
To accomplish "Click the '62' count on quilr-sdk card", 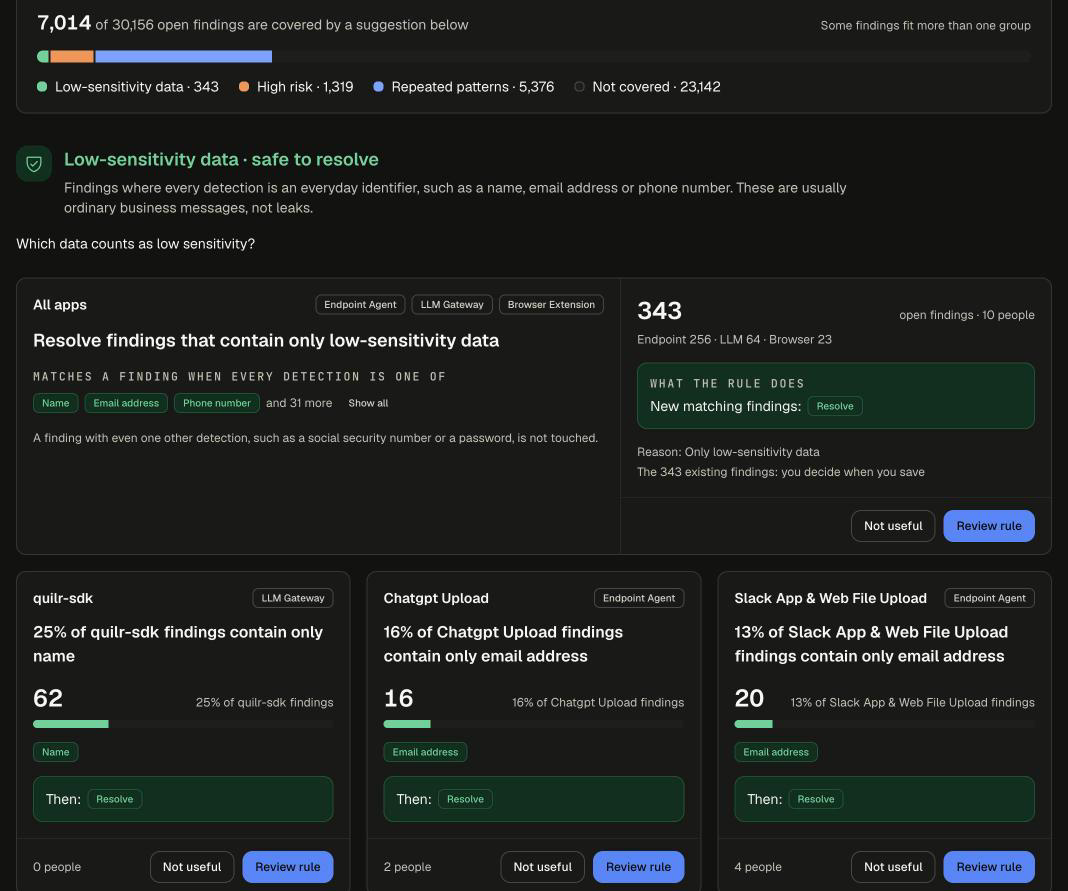I will click(x=48, y=698).
